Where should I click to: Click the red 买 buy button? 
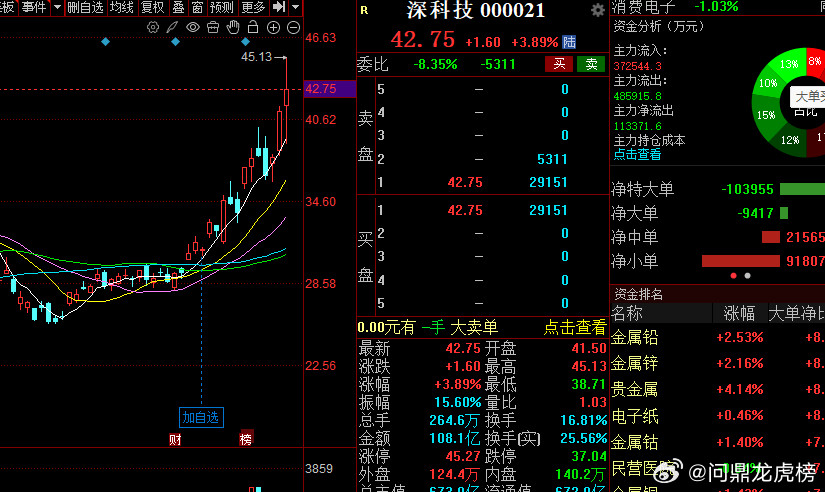coord(559,64)
